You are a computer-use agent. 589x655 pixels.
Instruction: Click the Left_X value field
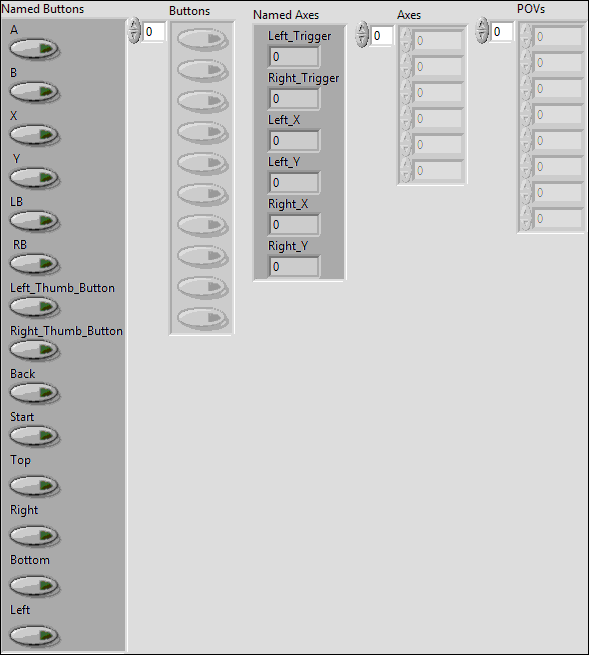point(294,141)
